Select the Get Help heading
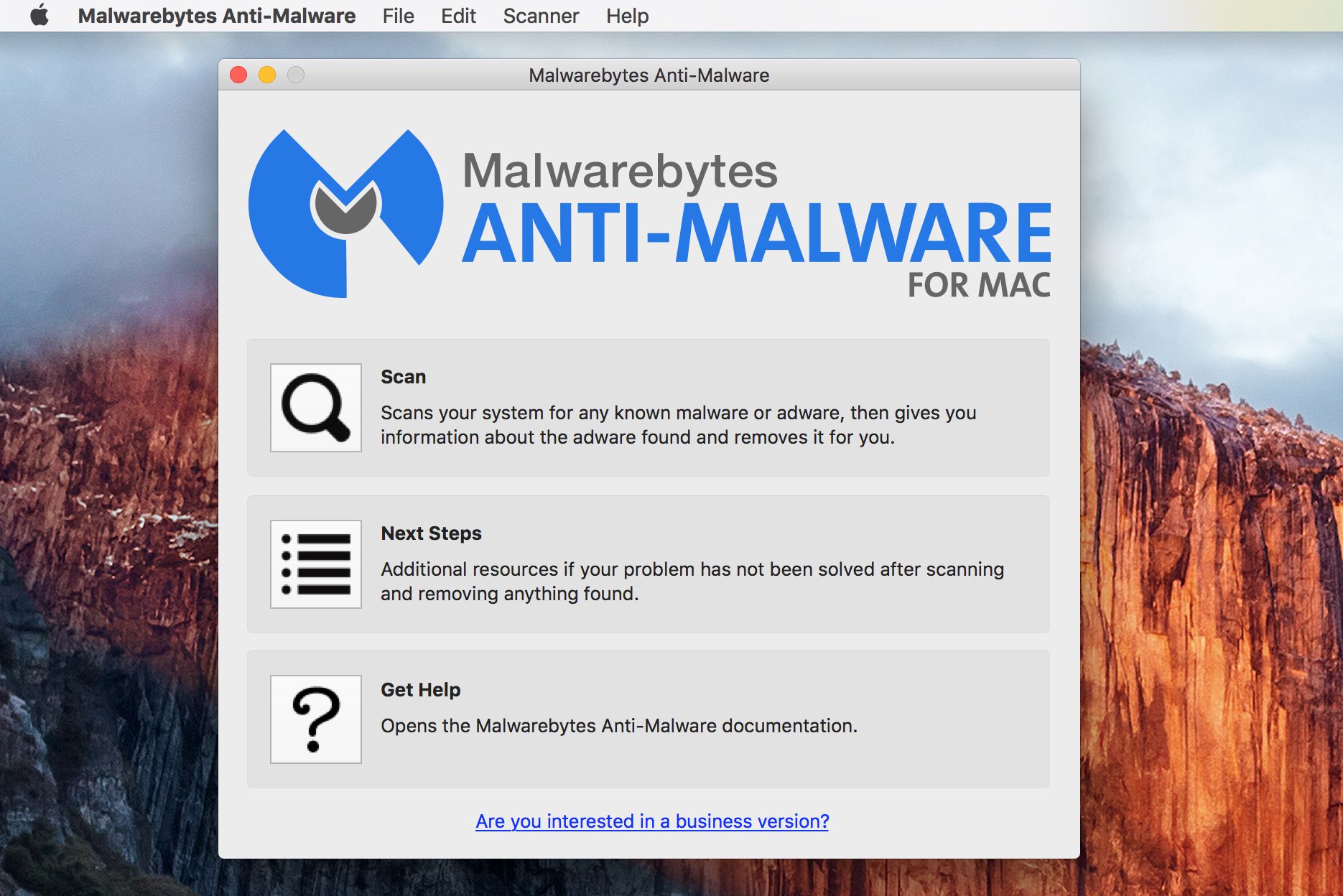This screenshot has width=1343, height=896. [x=420, y=690]
